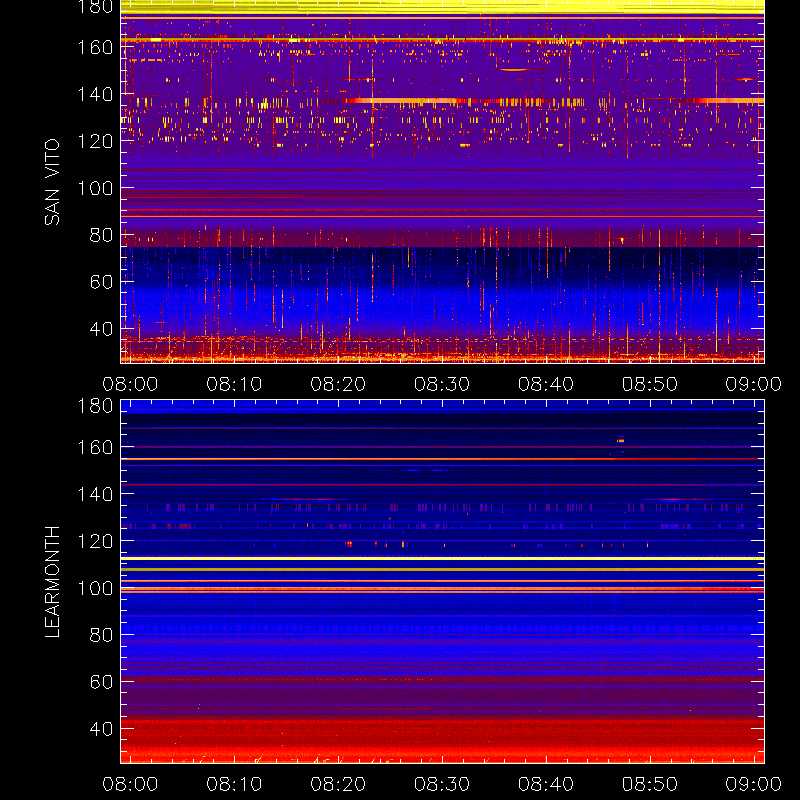
Task: Pick the 08:50 time label under San Vito plot
Action: point(650,384)
